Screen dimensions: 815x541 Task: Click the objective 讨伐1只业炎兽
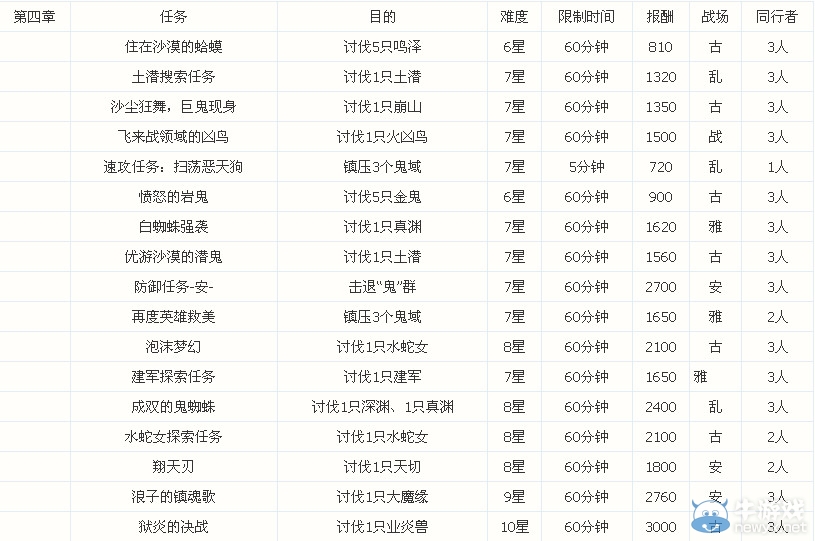click(x=382, y=526)
